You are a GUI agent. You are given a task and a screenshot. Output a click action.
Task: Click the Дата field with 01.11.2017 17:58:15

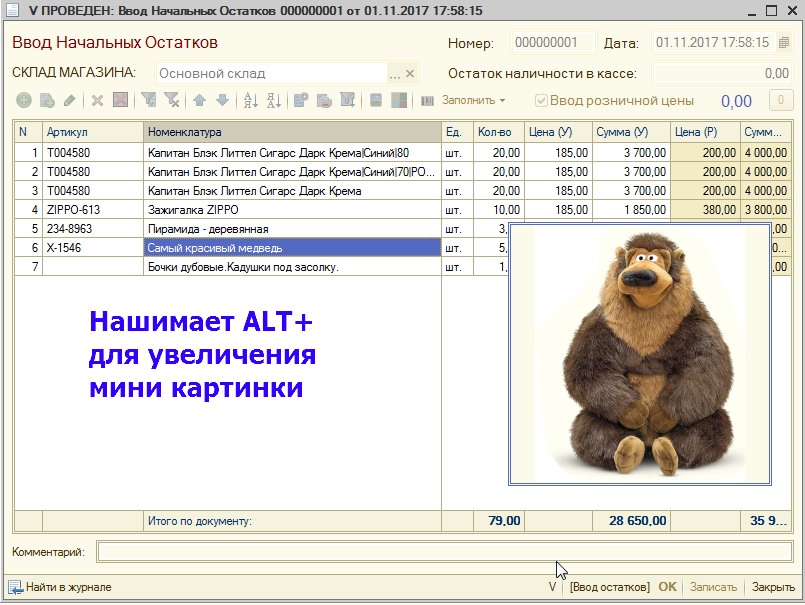click(x=715, y=43)
